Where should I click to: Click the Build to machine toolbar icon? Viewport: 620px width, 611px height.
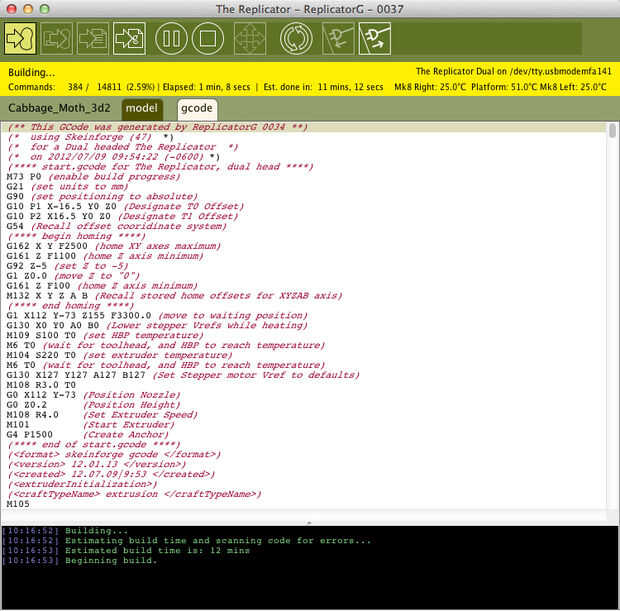[x=20, y=38]
